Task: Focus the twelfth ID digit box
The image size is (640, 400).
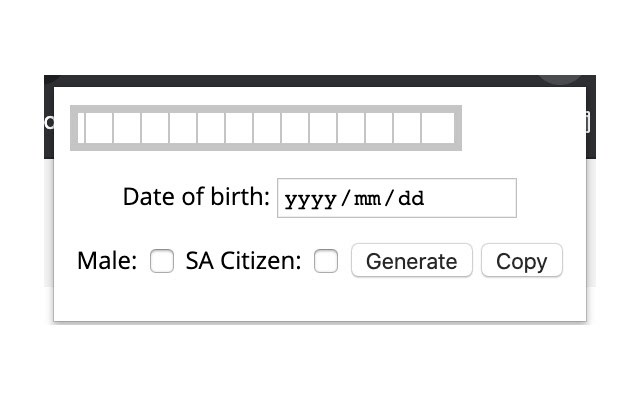Action: [407, 128]
